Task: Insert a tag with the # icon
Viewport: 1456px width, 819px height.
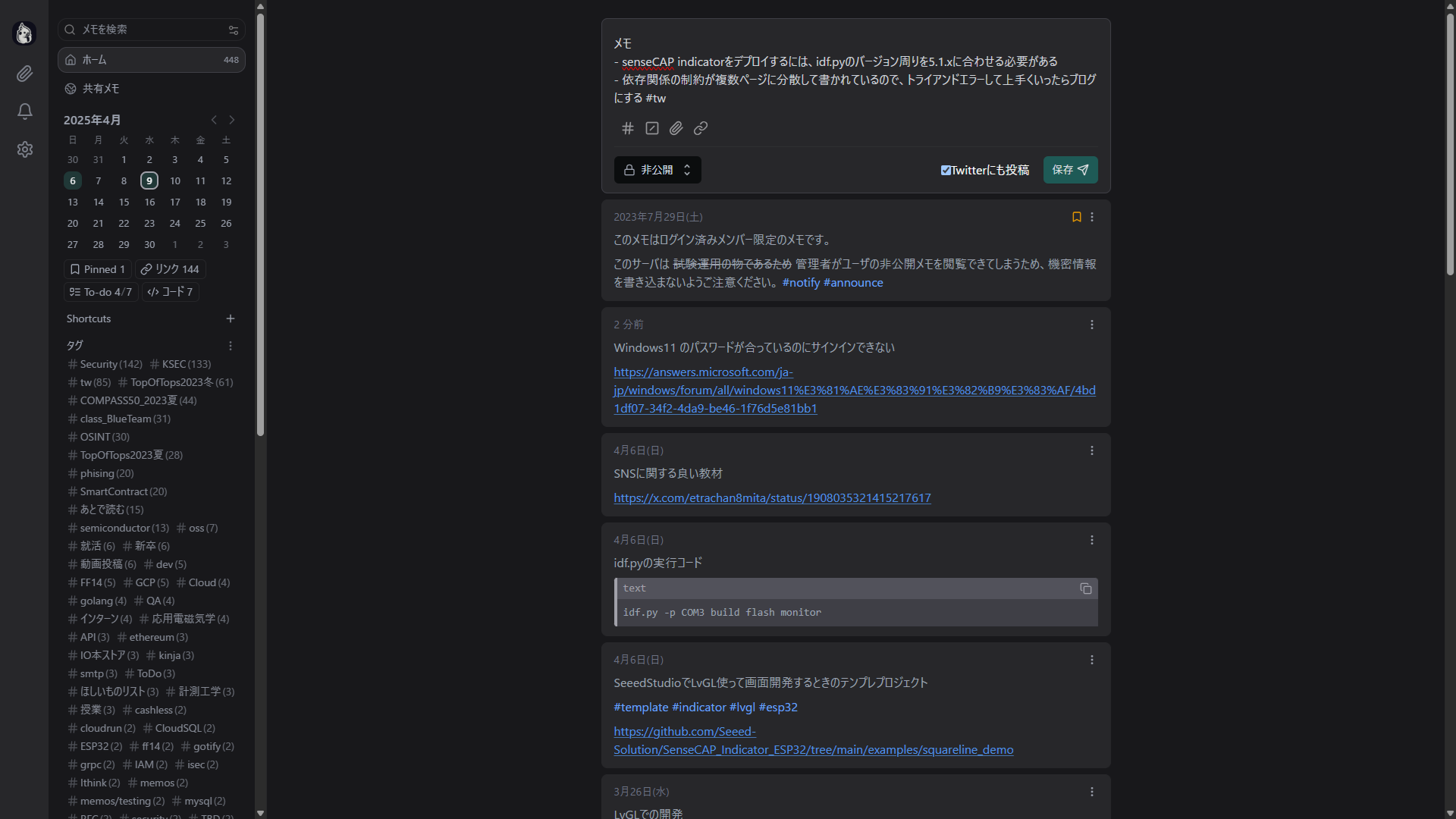Action: click(627, 128)
